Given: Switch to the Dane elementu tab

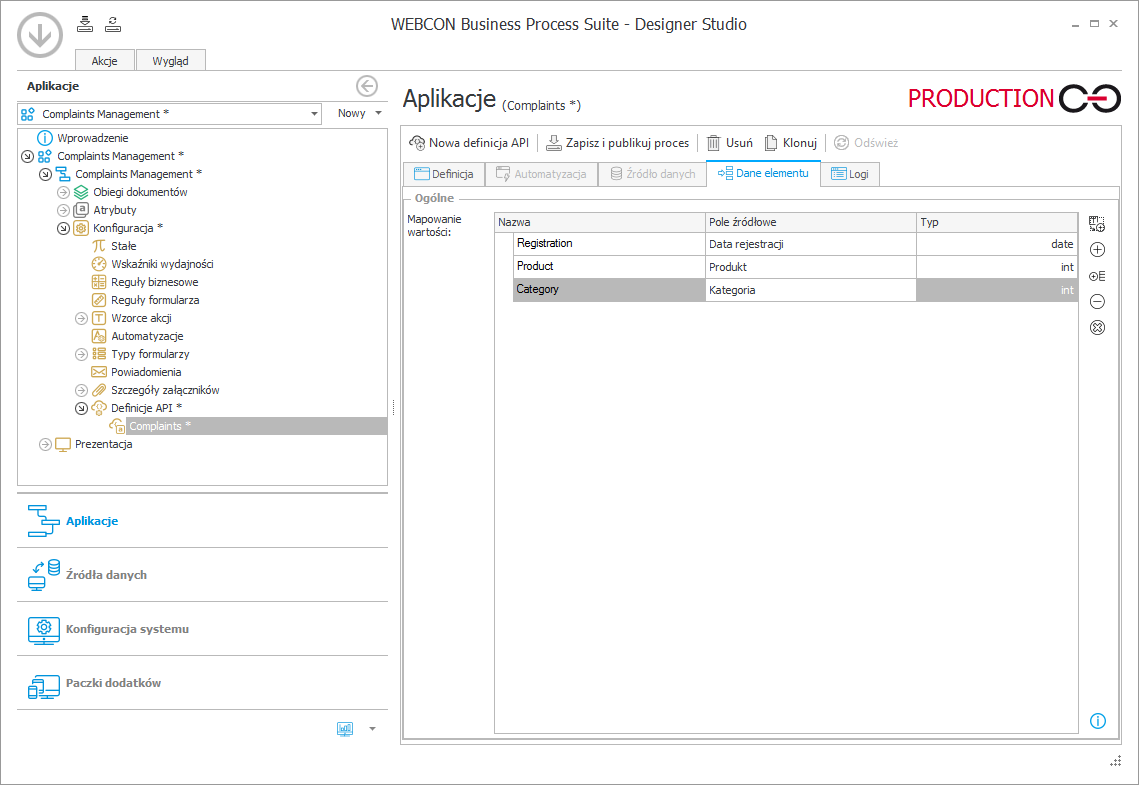Looking at the screenshot, I should point(763,174).
